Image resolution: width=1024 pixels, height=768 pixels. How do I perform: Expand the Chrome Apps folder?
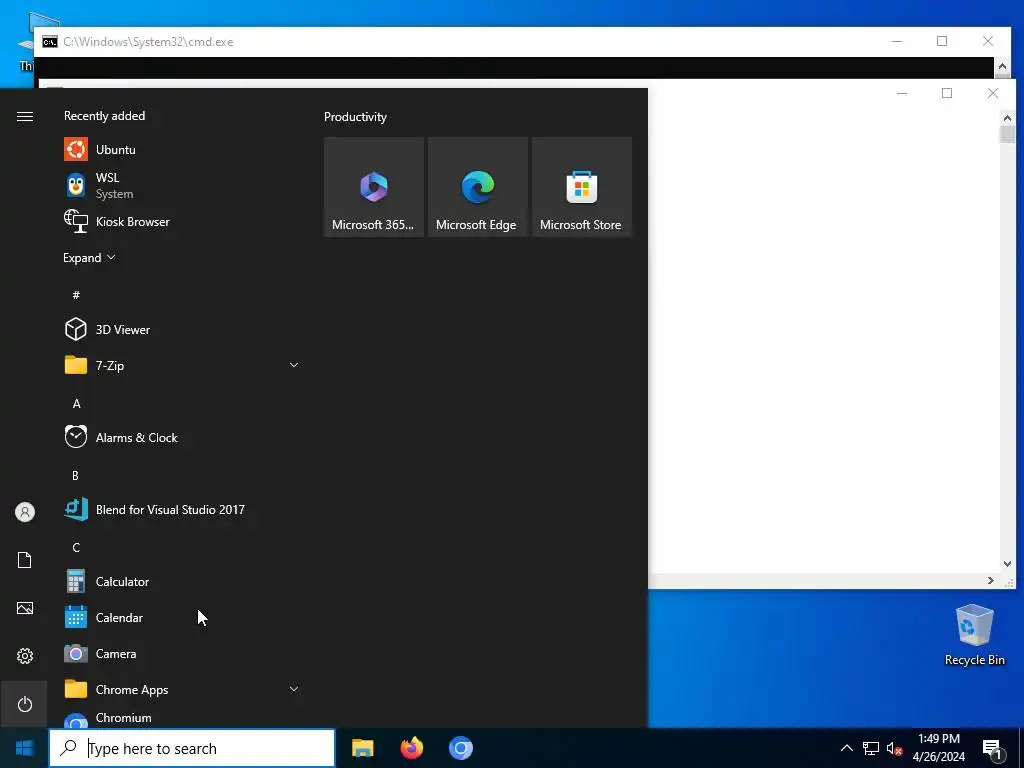tap(294, 689)
